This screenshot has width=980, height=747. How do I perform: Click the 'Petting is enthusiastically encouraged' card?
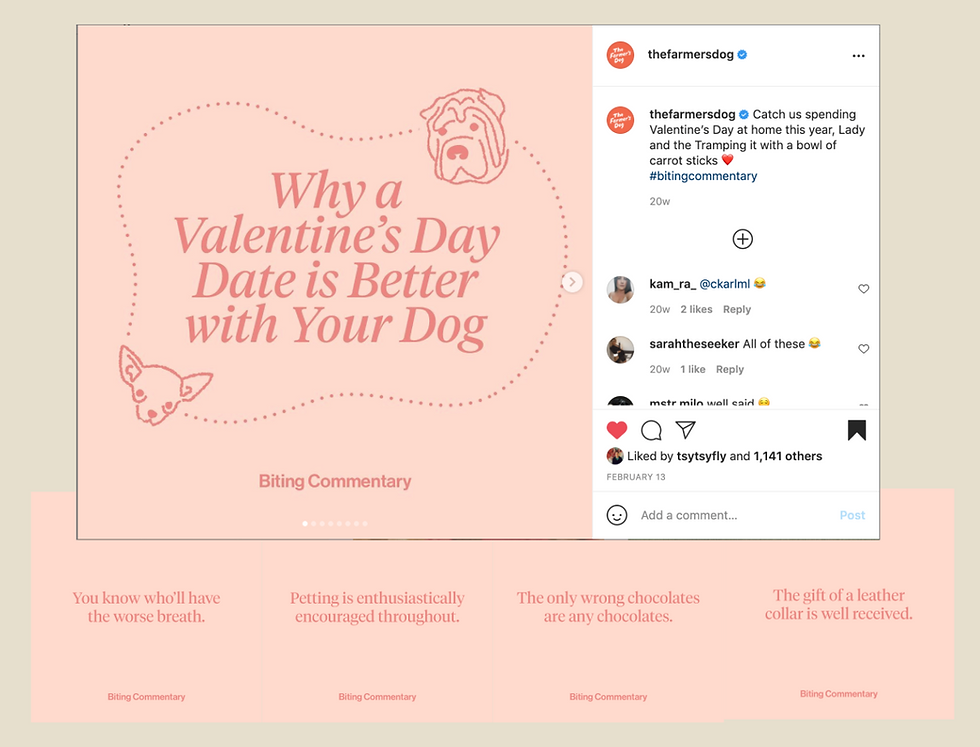[x=378, y=631]
